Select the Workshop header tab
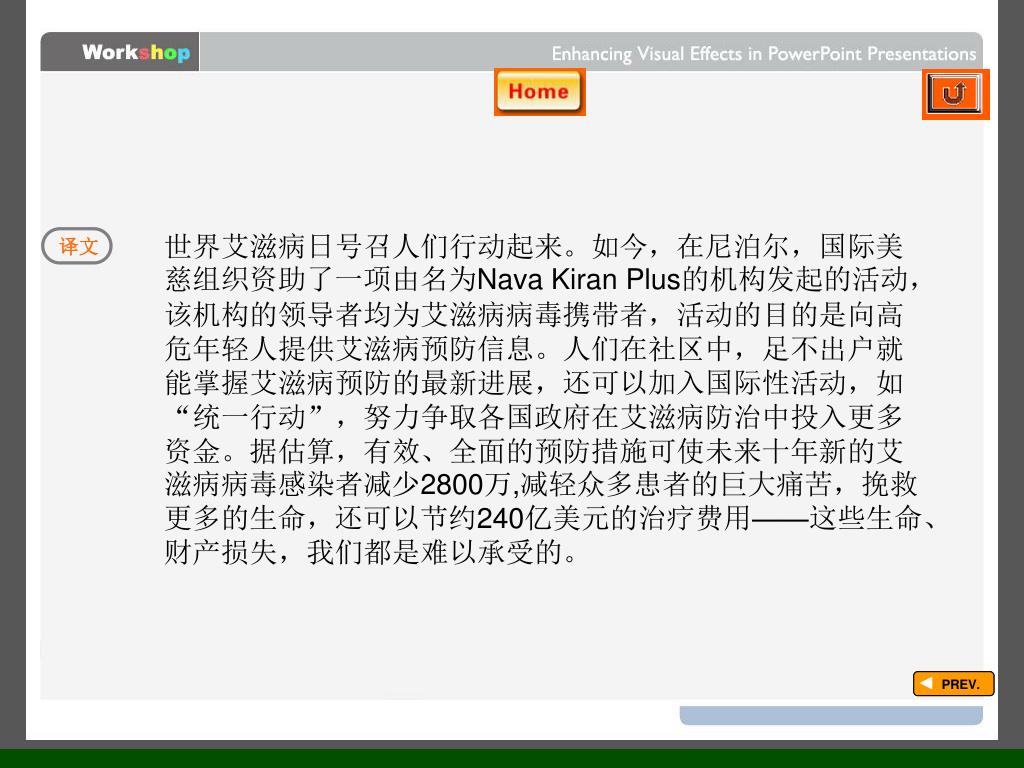 120,52
